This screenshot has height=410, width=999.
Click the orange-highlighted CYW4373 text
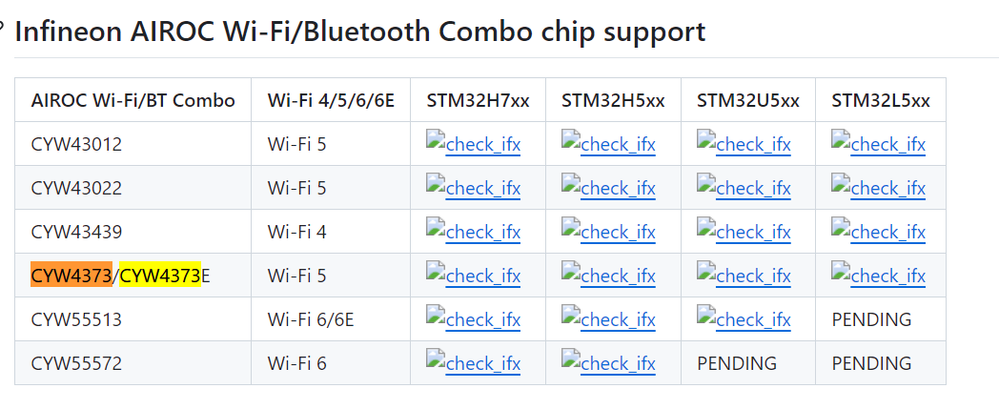(71, 275)
